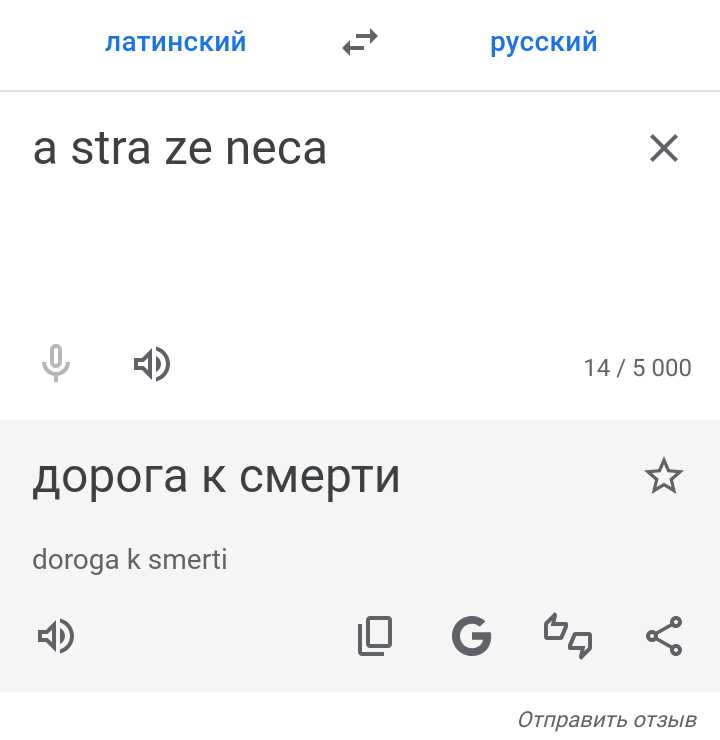The width and height of the screenshot is (720, 740).
Task: Place the cursor in 'a stra ze neca'
Action: click(179, 149)
